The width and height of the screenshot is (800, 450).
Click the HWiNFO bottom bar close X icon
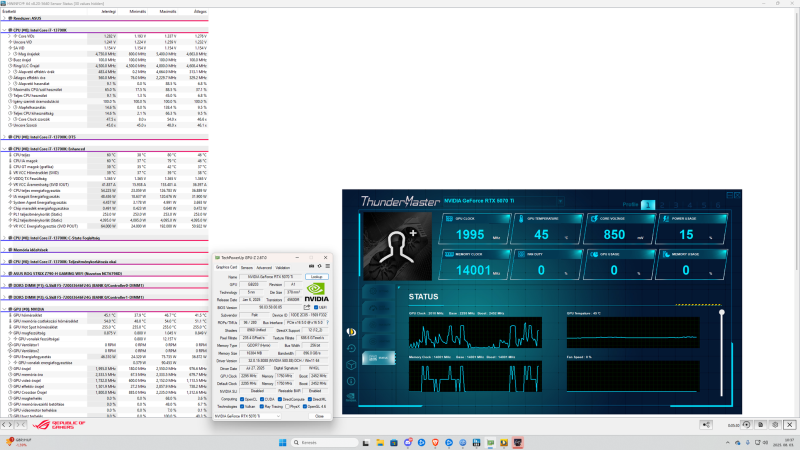(790, 424)
